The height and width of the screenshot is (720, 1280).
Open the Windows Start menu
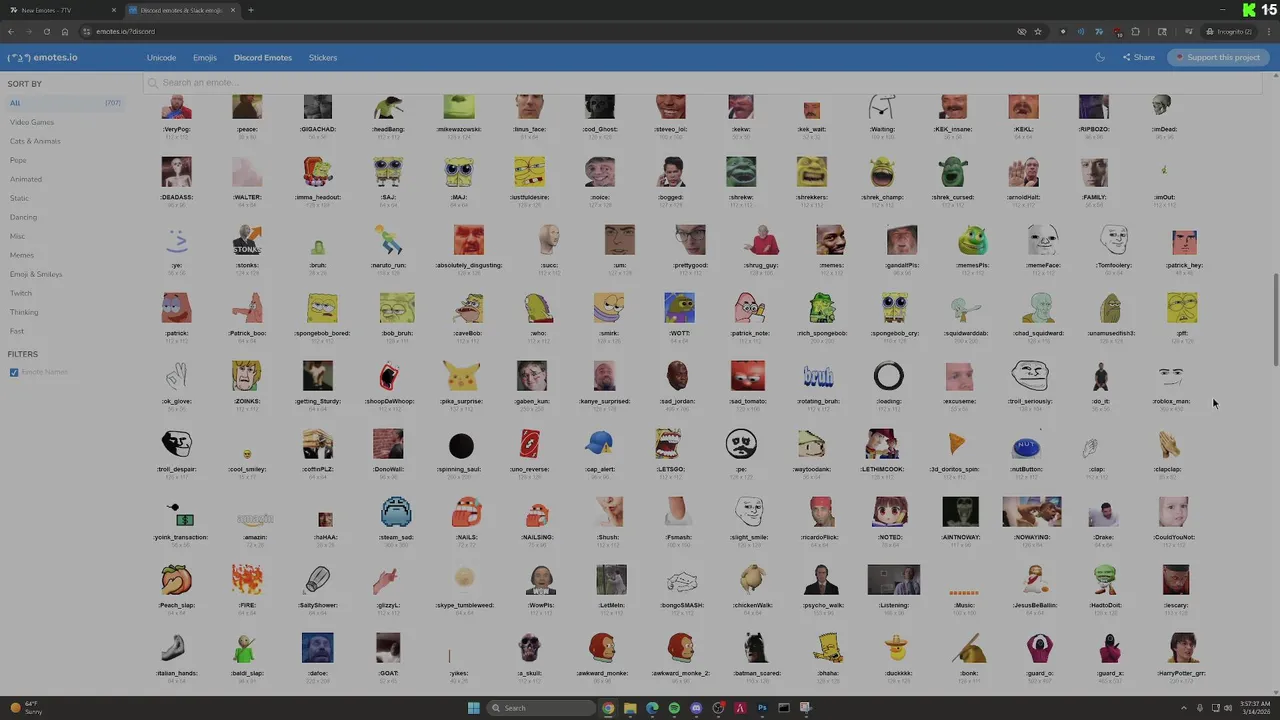coord(474,708)
